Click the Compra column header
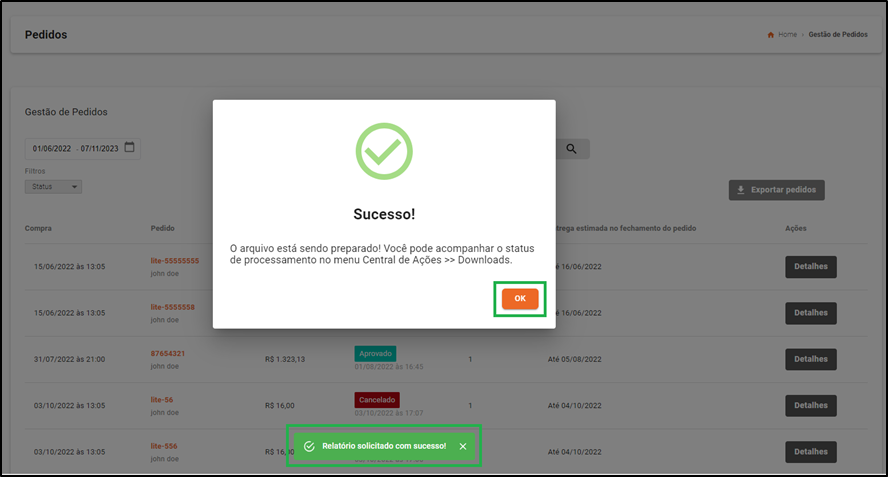This screenshot has width=888, height=477. coord(38,228)
